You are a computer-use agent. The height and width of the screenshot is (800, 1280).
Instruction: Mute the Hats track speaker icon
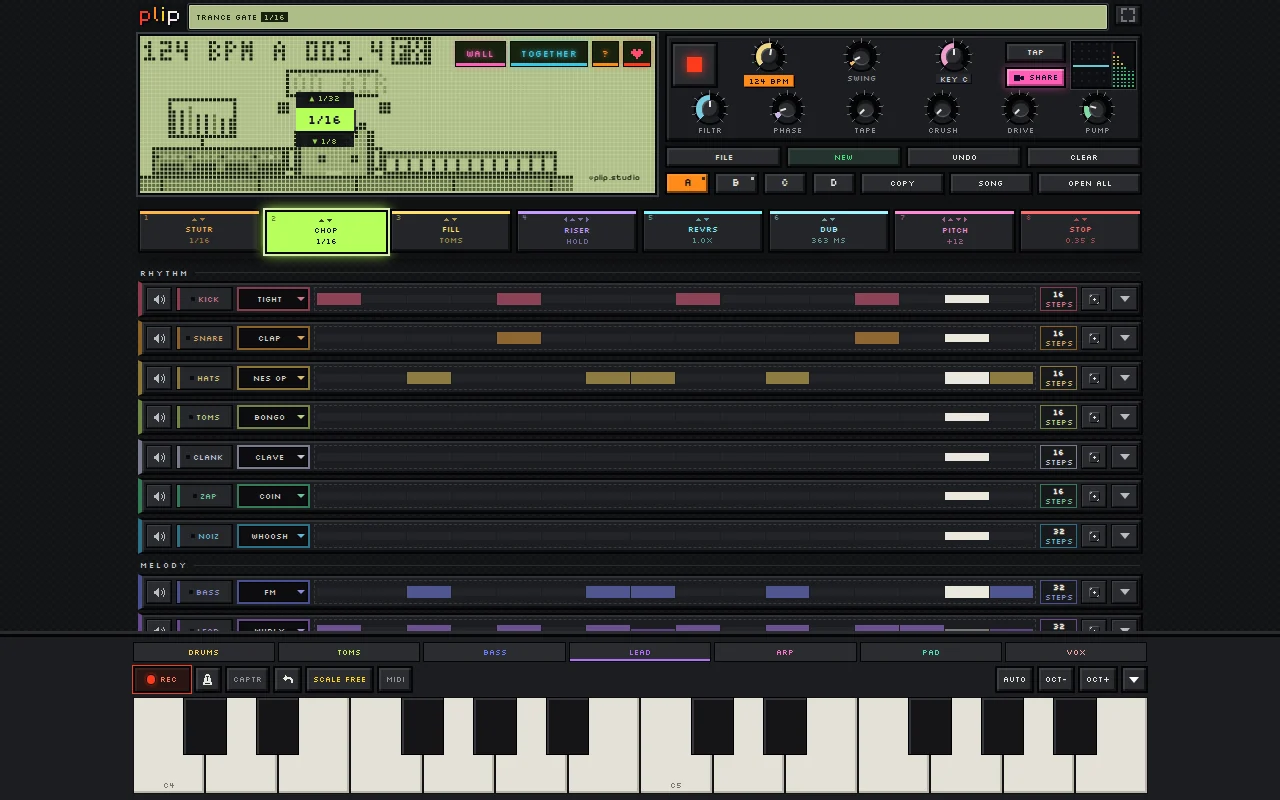click(x=159, y=378)
